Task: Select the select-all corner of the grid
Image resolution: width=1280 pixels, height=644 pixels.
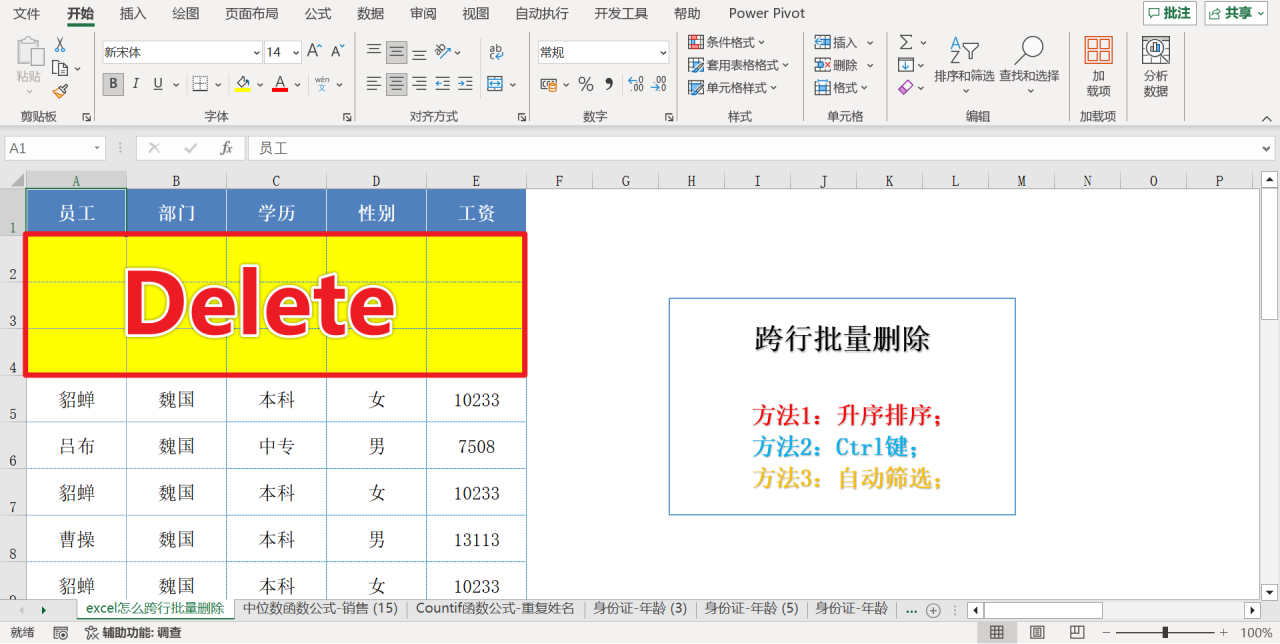Action: pyautogui.click(x=13, y=180)
